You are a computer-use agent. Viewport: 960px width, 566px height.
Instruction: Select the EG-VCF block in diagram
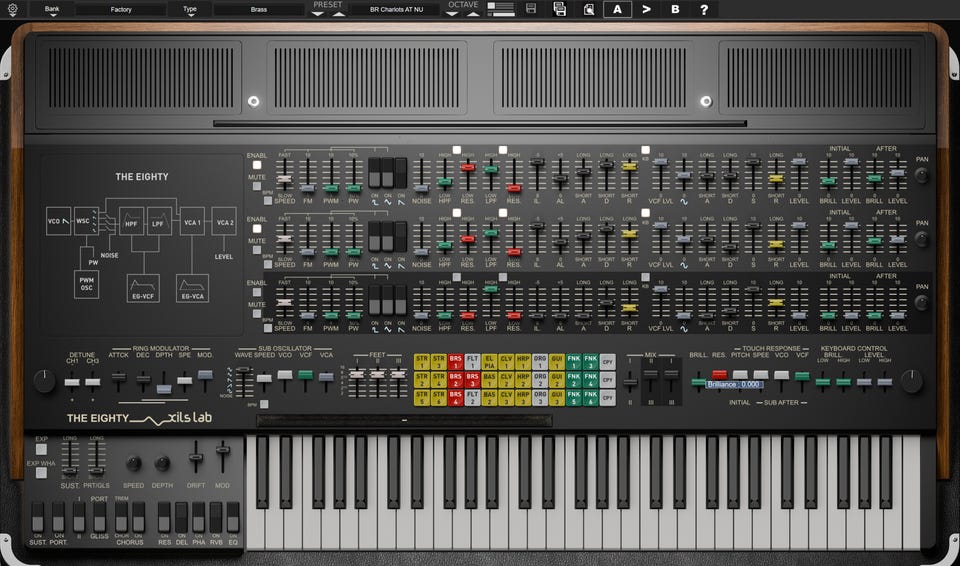pos(143,288)
